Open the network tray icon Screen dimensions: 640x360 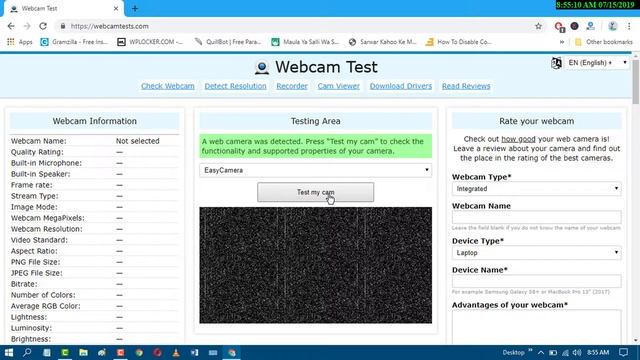pyautogui.click(x=565, y=353)
